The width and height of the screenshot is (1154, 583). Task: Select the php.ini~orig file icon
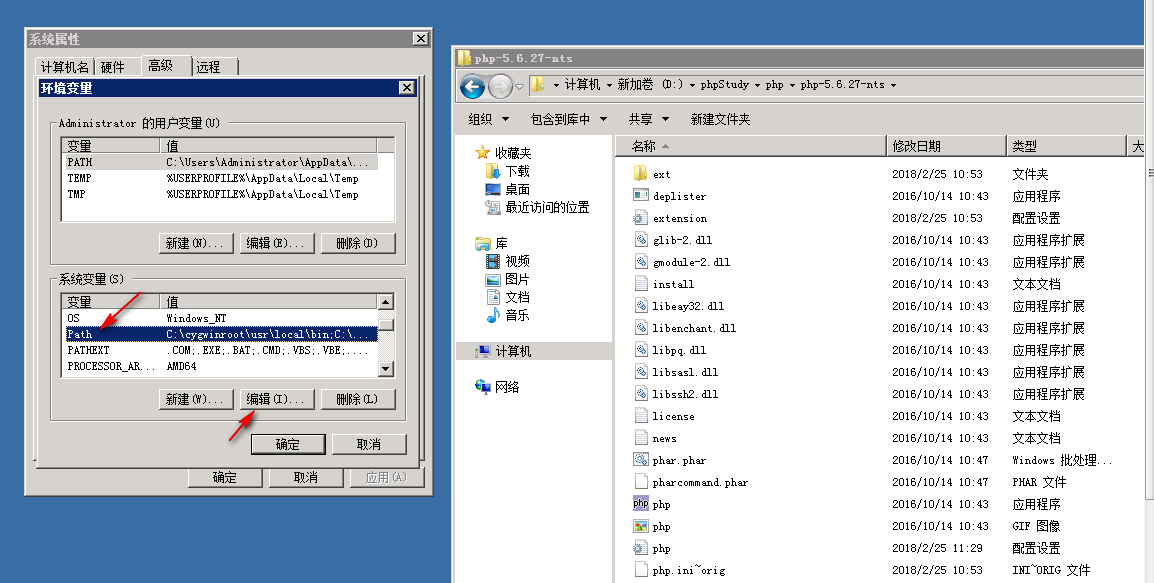coord(640,570)
